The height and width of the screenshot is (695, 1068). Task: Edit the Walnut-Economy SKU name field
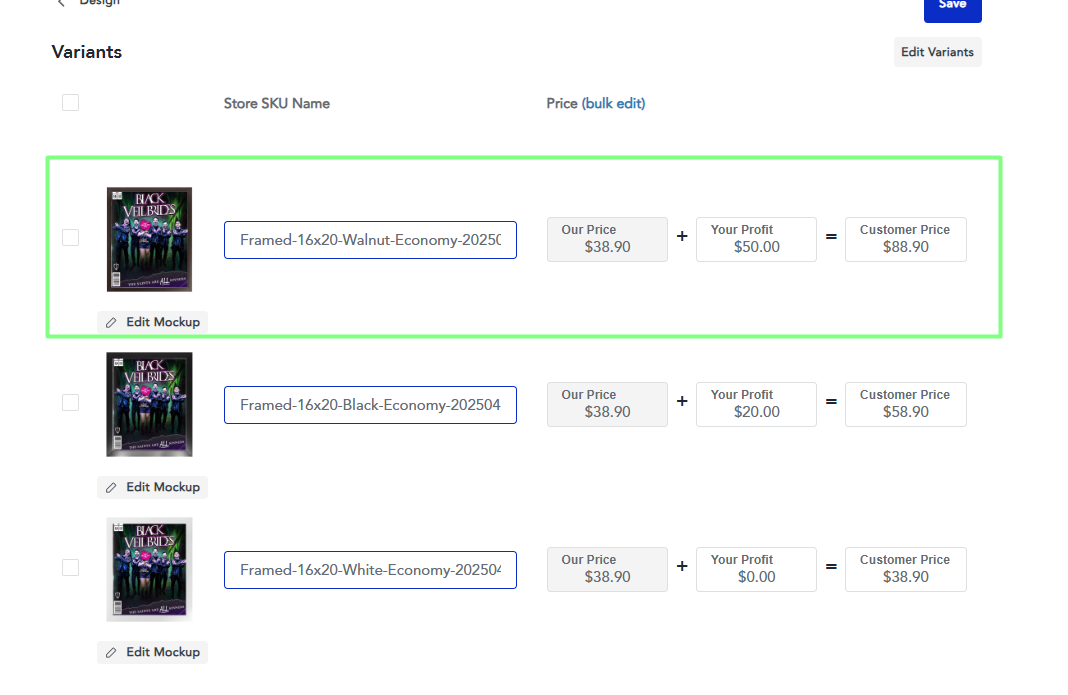pos(370,240)
